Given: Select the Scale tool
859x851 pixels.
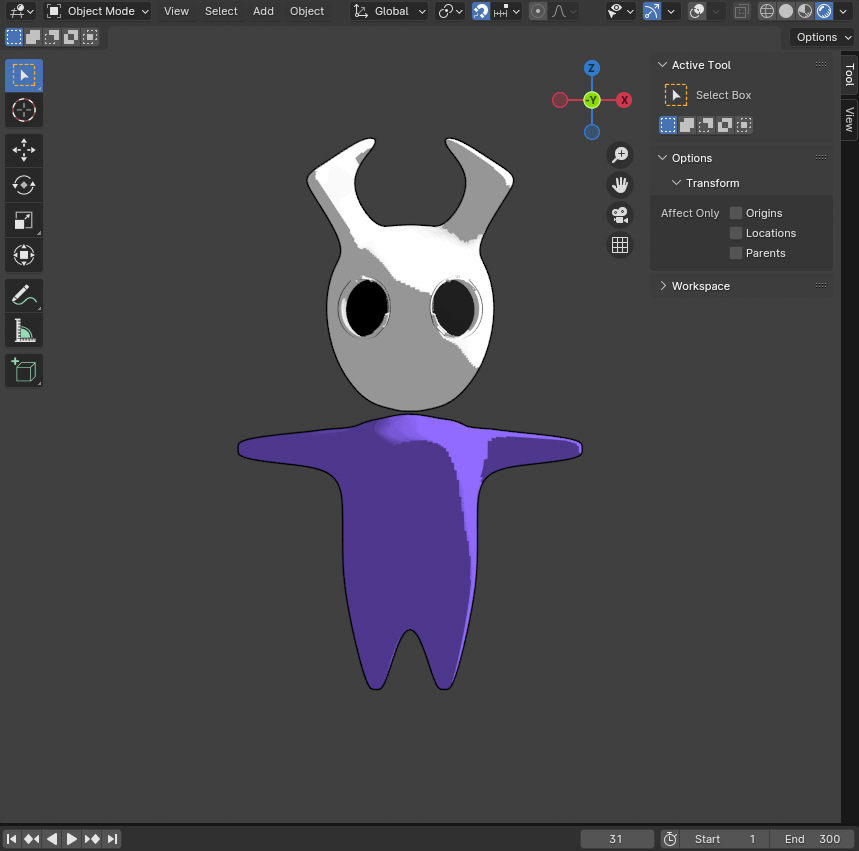Looking at the screenshot, I should 24,220.
